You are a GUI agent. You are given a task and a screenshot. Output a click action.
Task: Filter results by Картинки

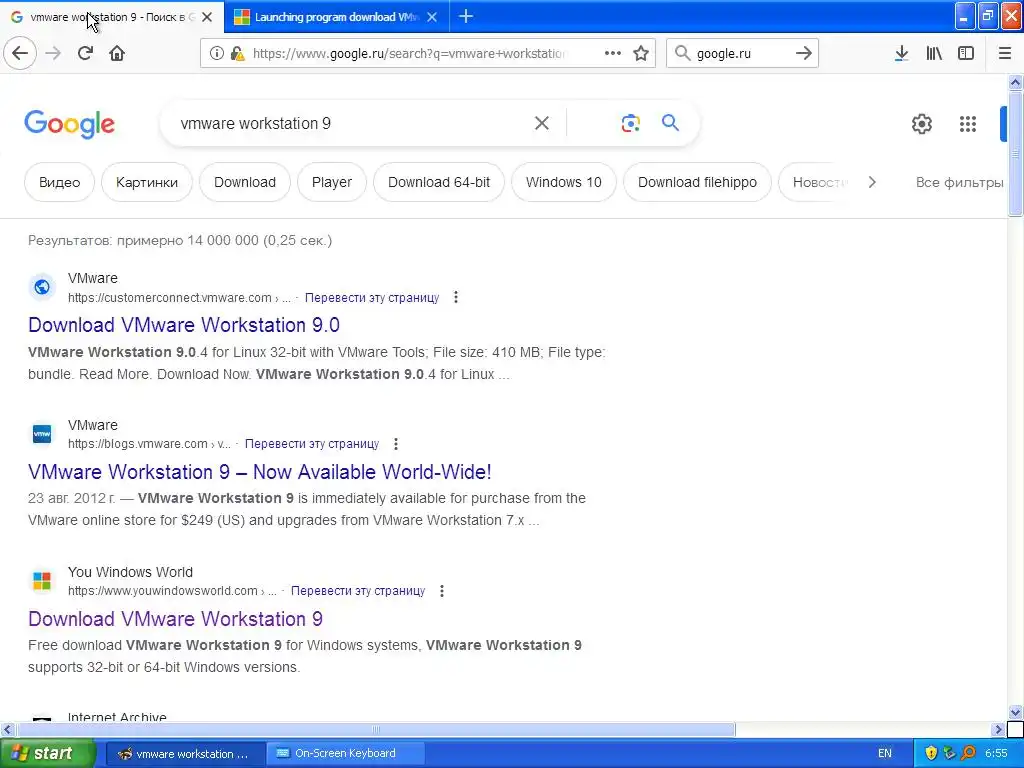(147, 182)
